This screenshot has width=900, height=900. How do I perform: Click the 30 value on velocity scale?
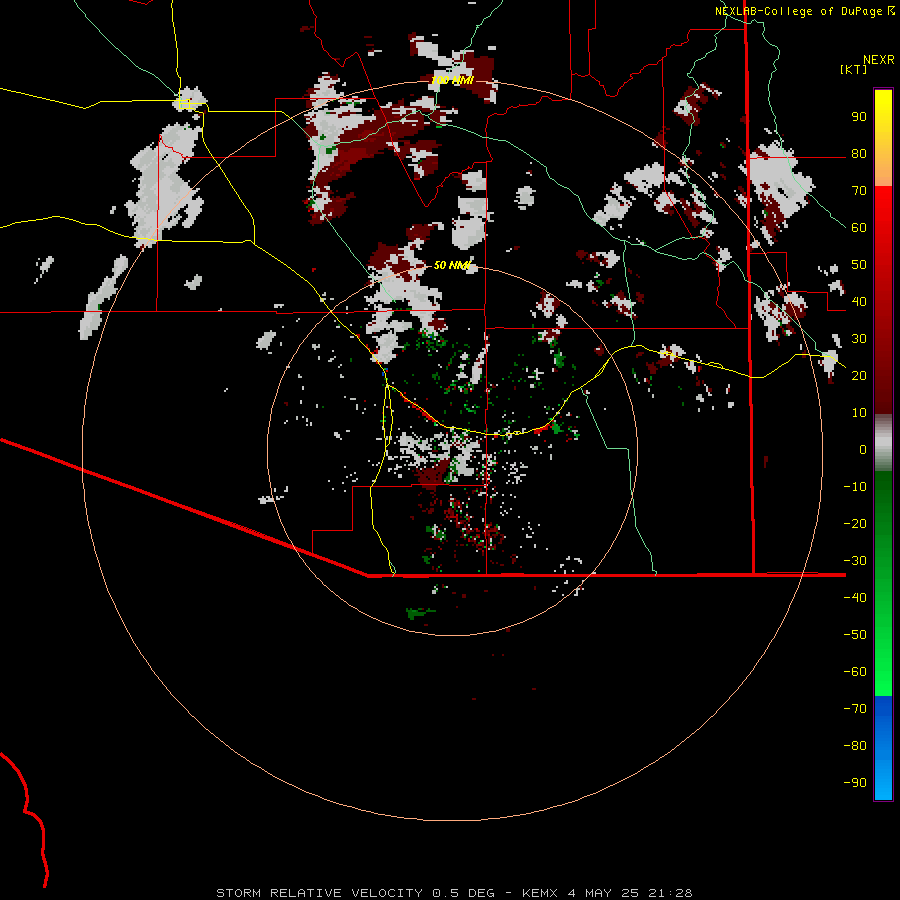tap(859, 339)
